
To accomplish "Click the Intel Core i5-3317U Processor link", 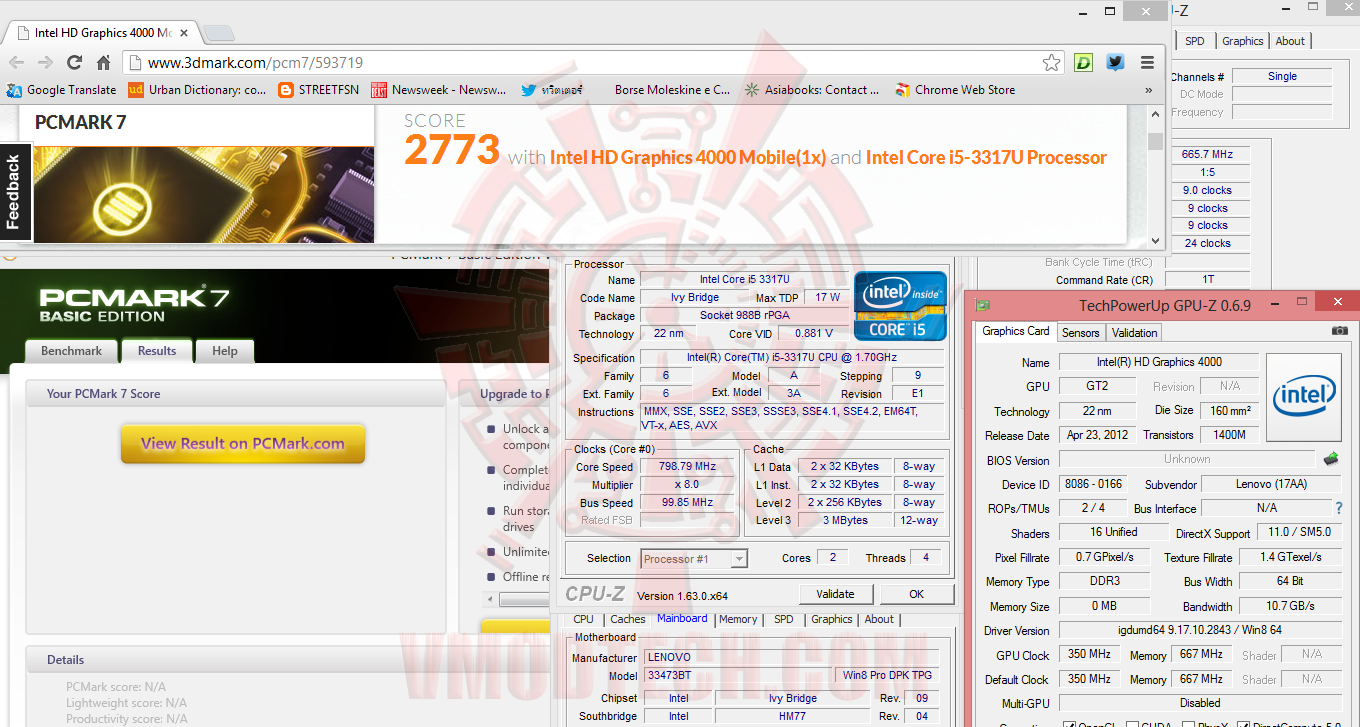I will 986,158.
